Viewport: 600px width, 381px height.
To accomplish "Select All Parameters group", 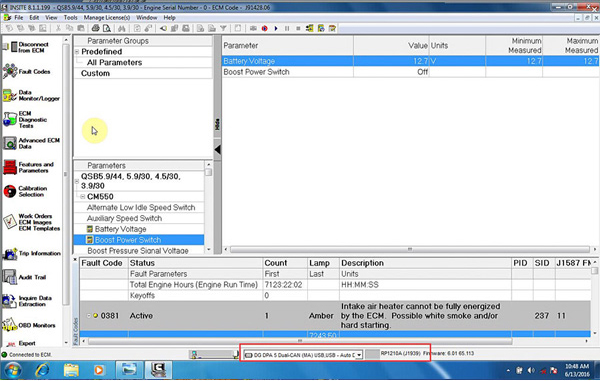I will point(114,62).
